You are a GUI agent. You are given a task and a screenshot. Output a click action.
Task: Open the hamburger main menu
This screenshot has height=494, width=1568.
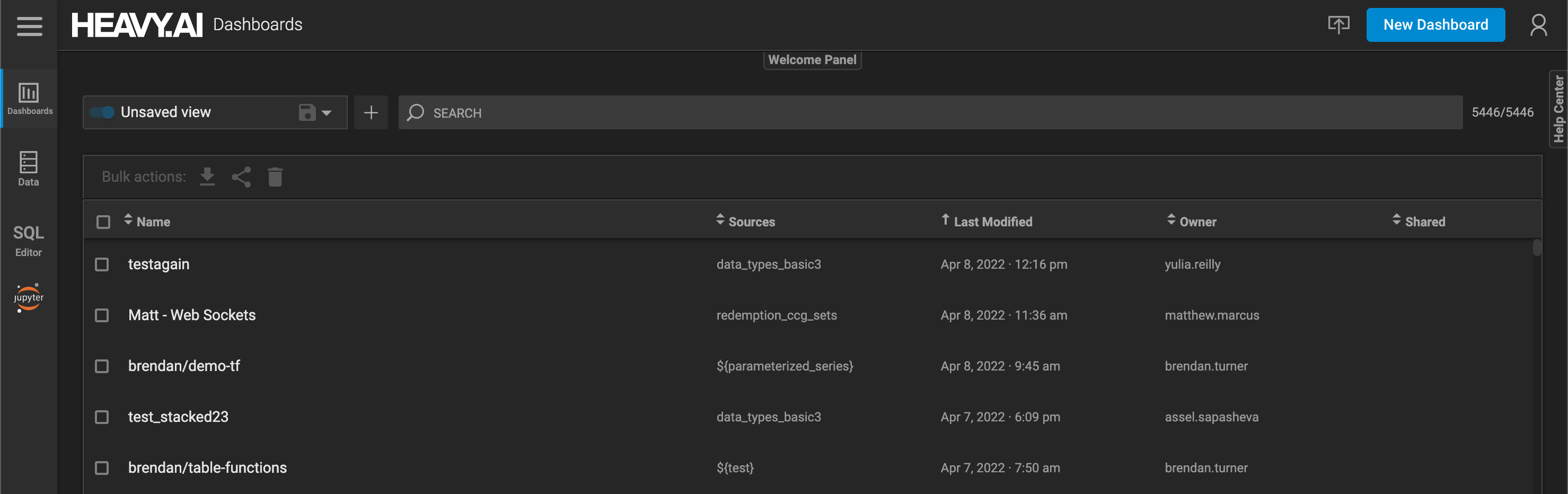29,25
